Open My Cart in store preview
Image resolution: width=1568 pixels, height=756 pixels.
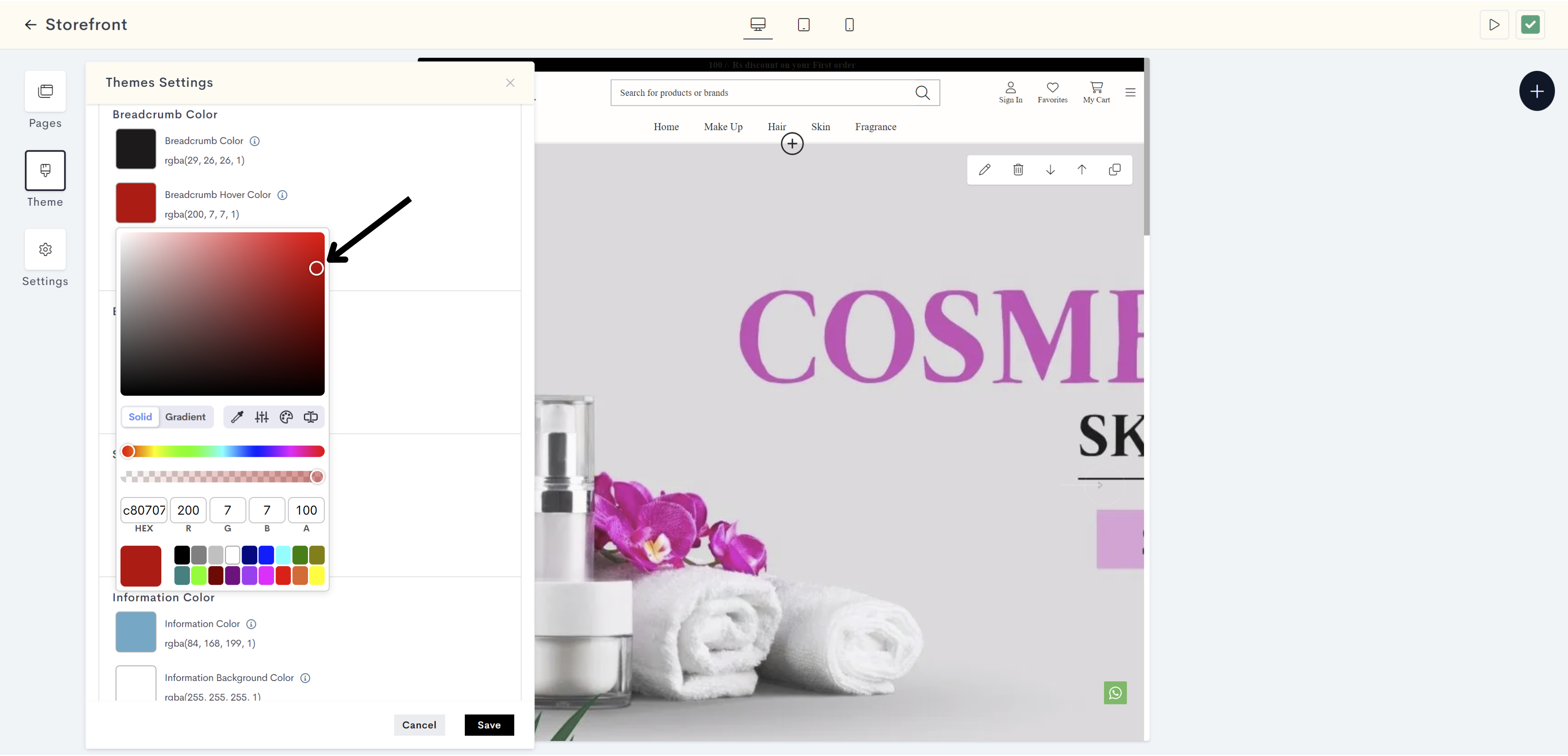tap(1096, 93)
